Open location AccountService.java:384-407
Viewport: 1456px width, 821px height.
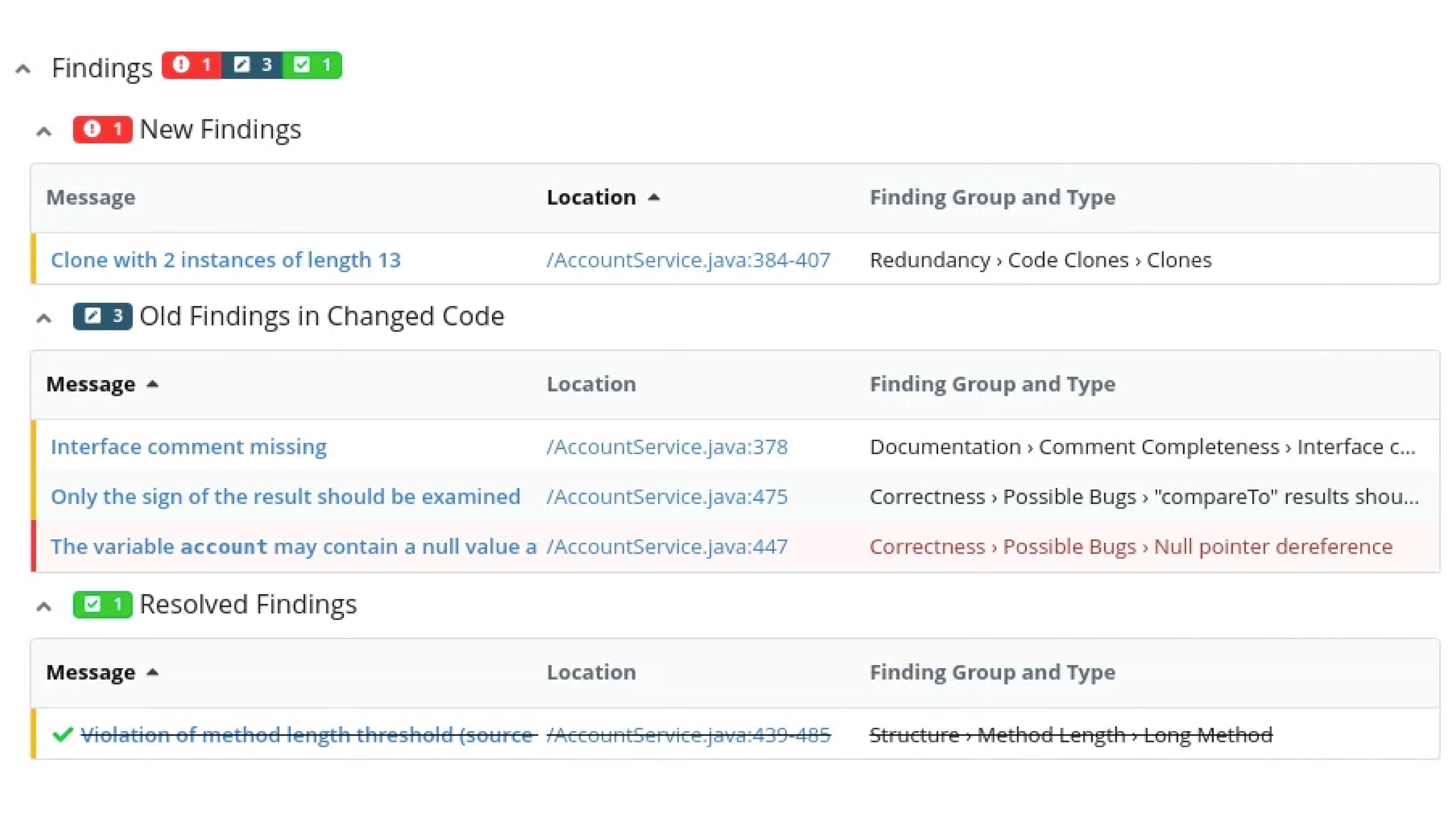click(x=688, y=260)
